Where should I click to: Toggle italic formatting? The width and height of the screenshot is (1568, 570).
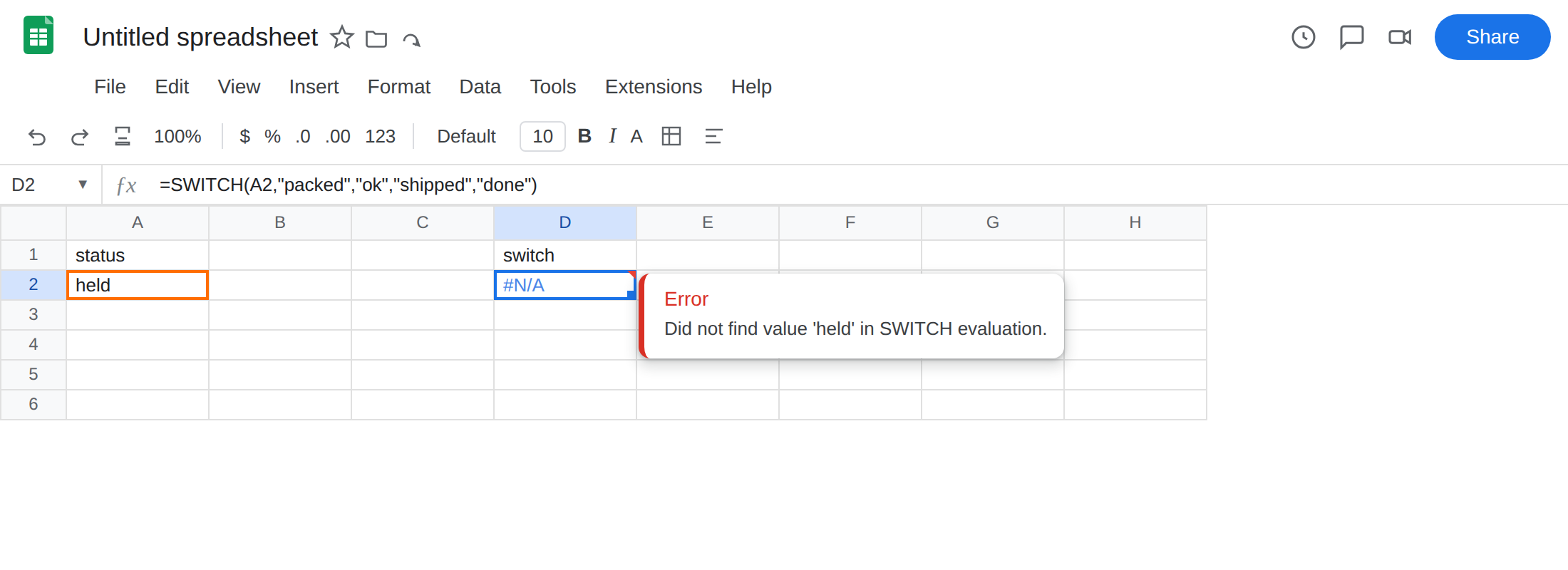(x=612, y=136)
